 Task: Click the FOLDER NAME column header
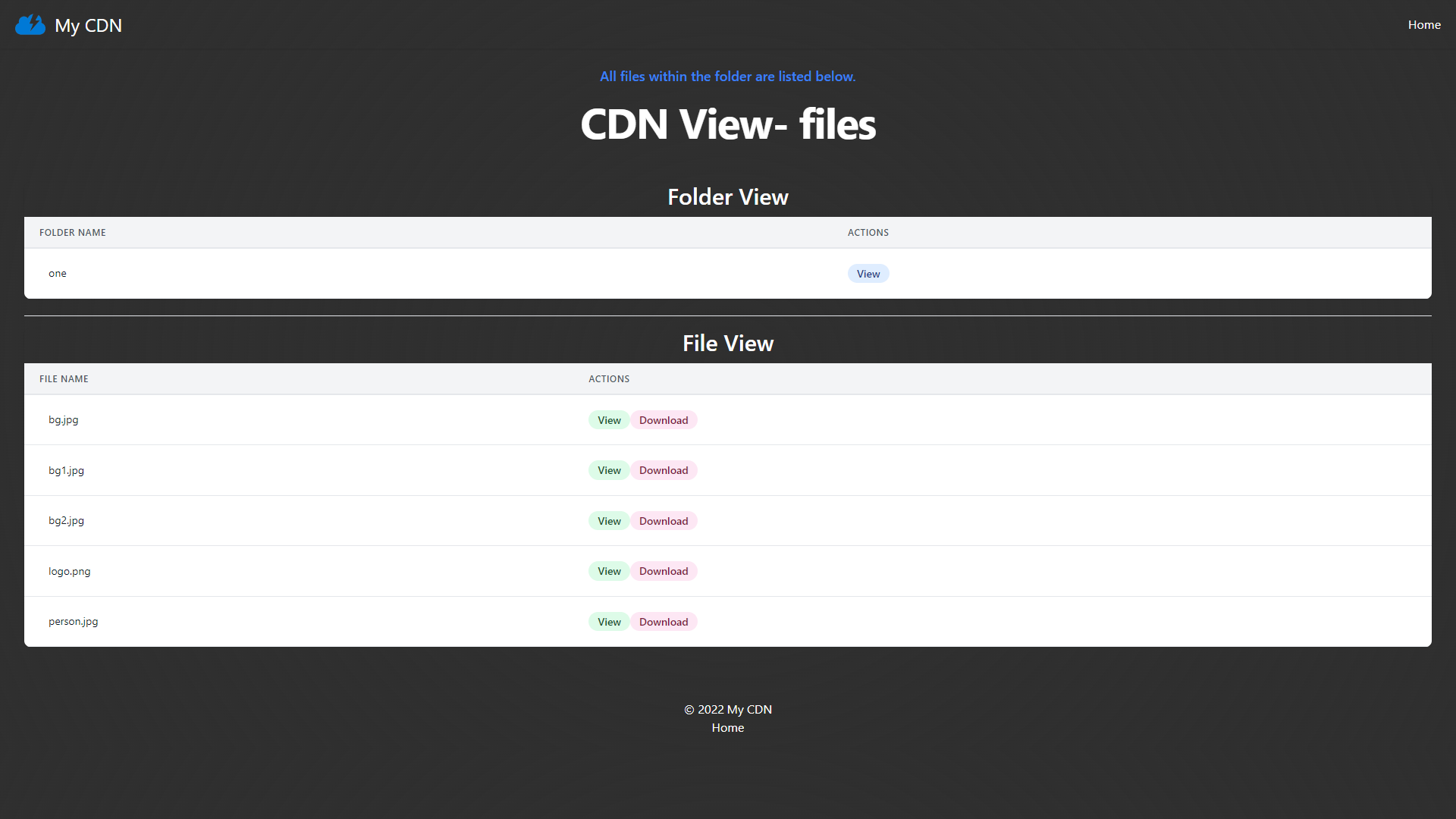[x=73, y=233]
